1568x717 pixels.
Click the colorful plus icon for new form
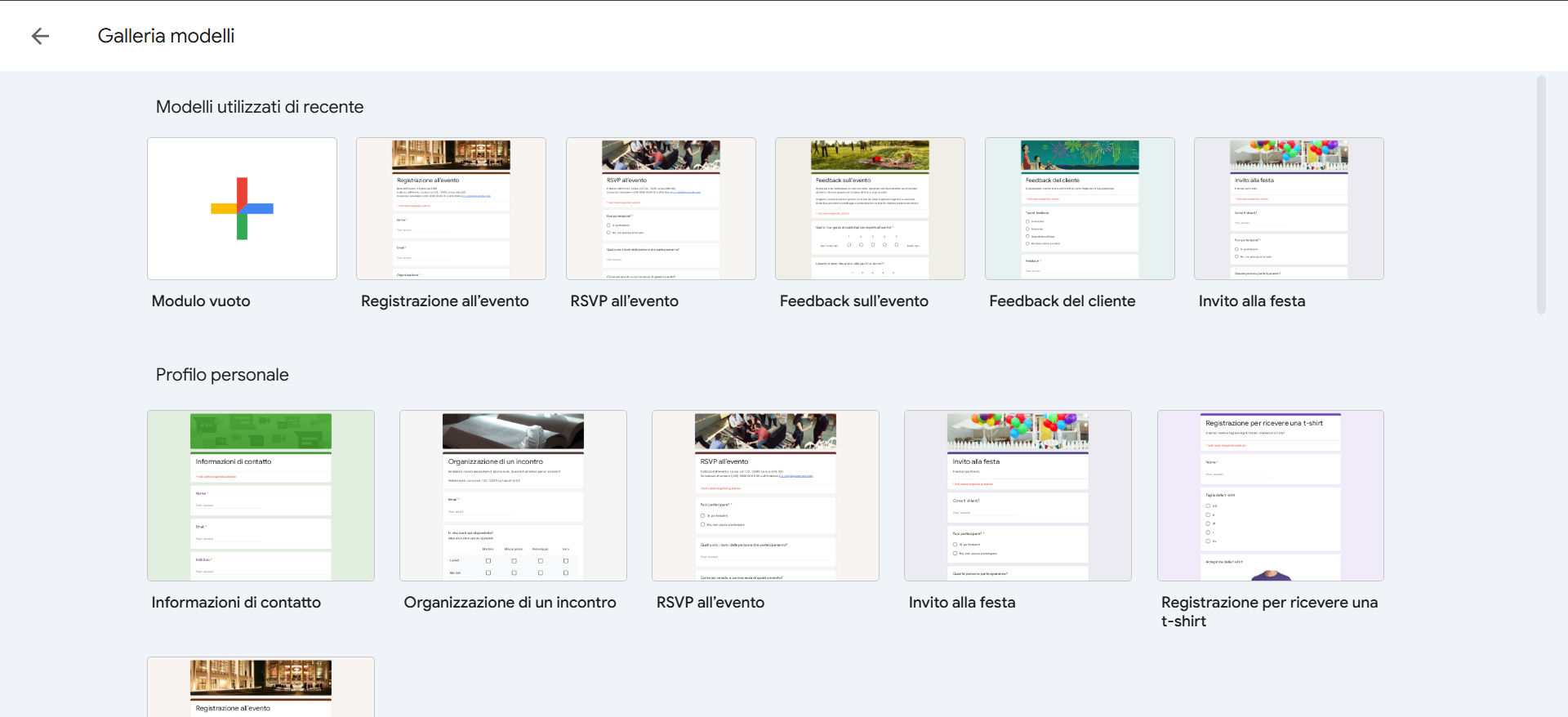242,208
